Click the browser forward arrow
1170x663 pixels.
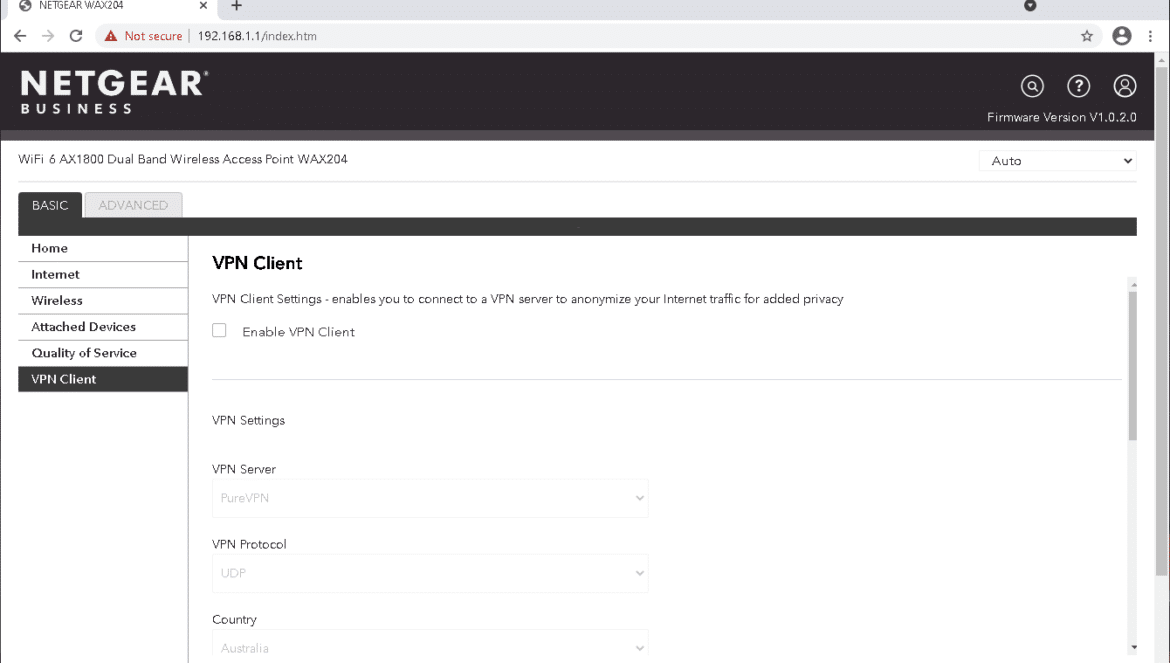point(48,36)
